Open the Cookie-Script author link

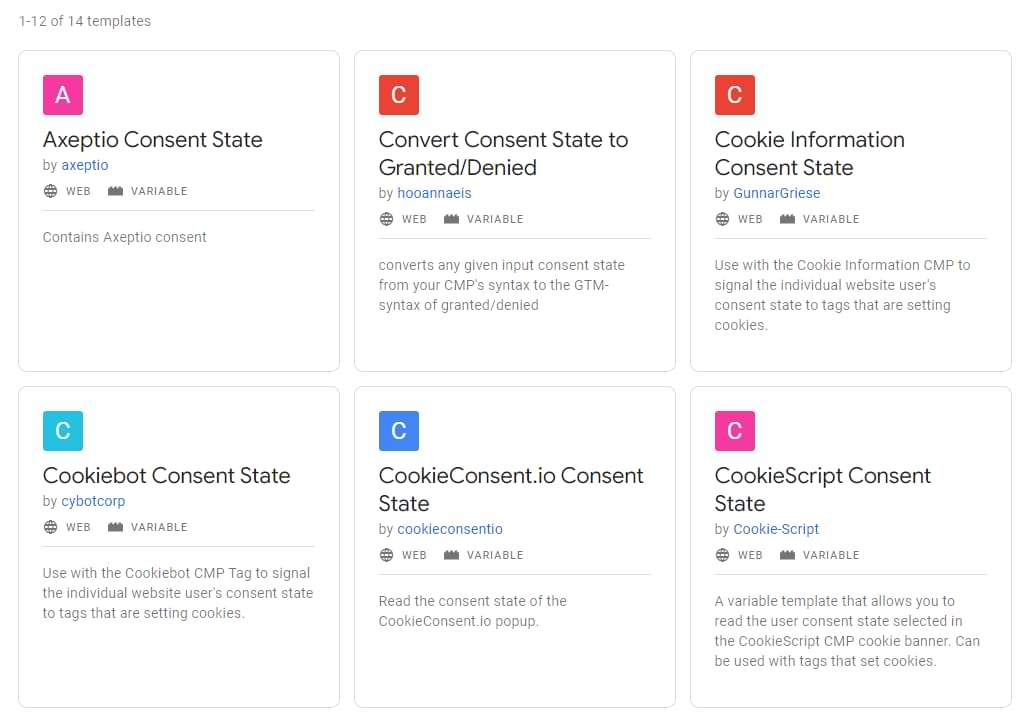[x=776, y=529]
